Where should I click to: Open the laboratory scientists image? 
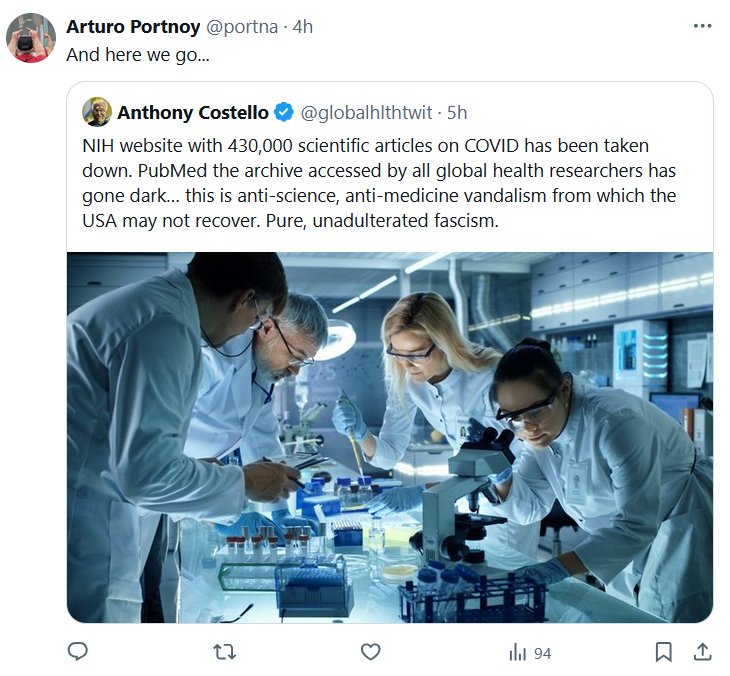coord(390,437)
